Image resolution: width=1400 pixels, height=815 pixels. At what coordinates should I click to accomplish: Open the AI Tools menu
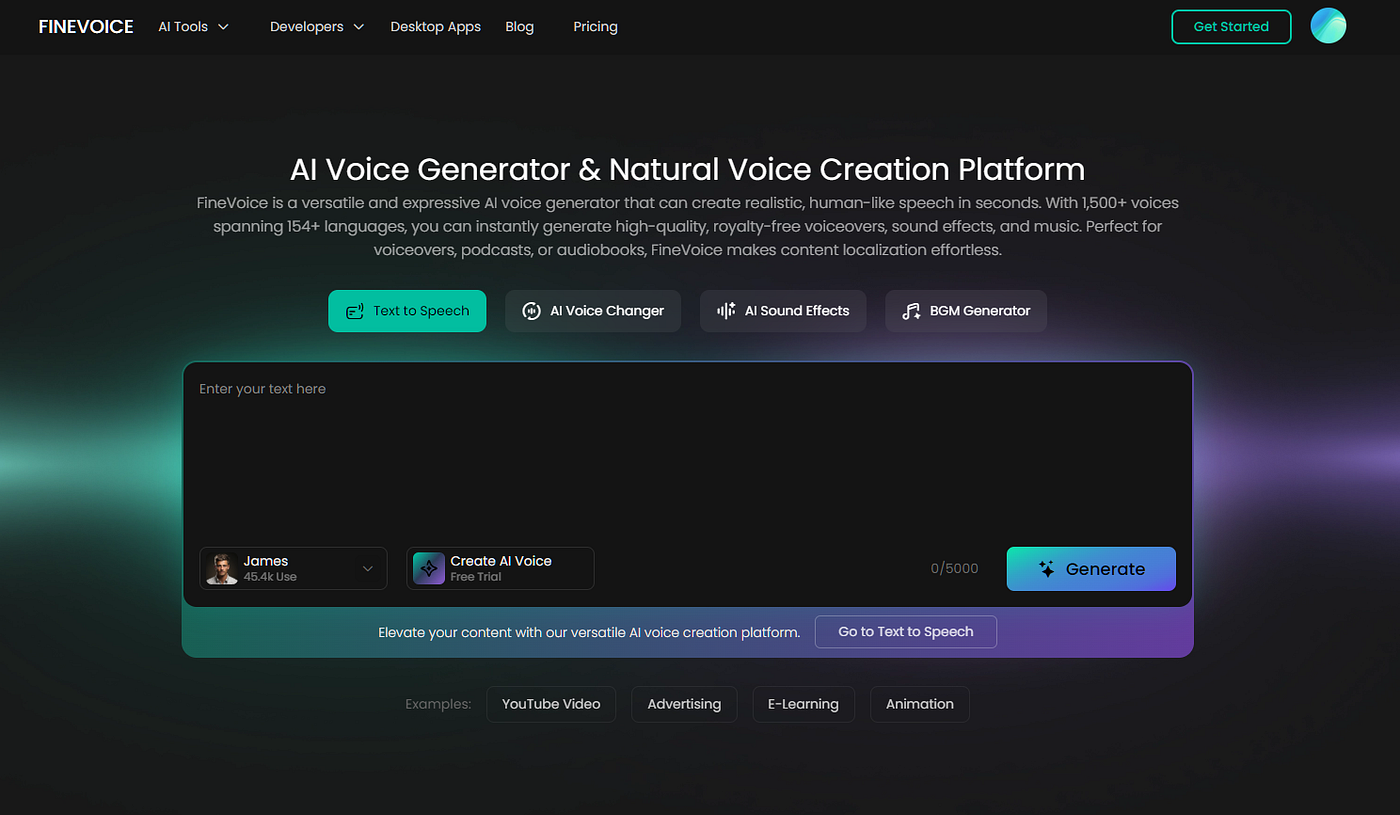point(193,27)
